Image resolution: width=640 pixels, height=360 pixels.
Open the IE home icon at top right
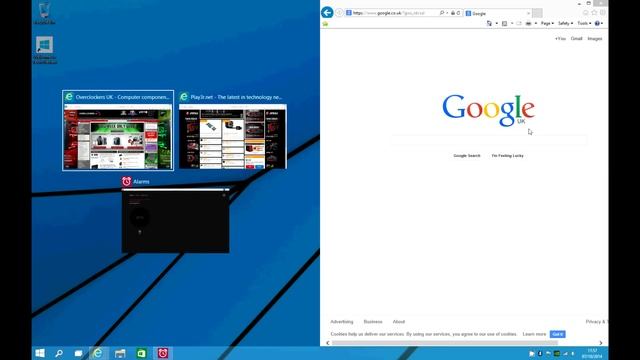586,13
